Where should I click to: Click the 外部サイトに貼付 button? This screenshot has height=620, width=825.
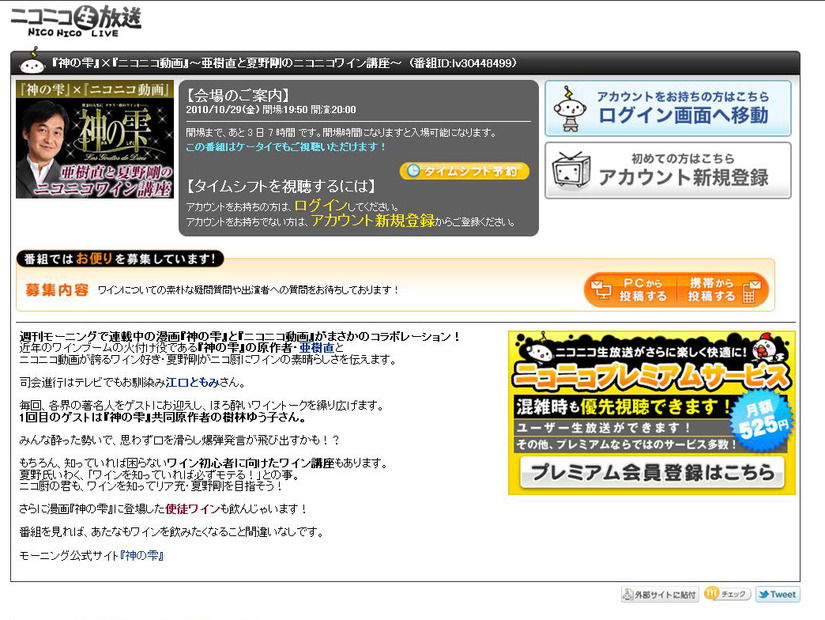point(660,595)
